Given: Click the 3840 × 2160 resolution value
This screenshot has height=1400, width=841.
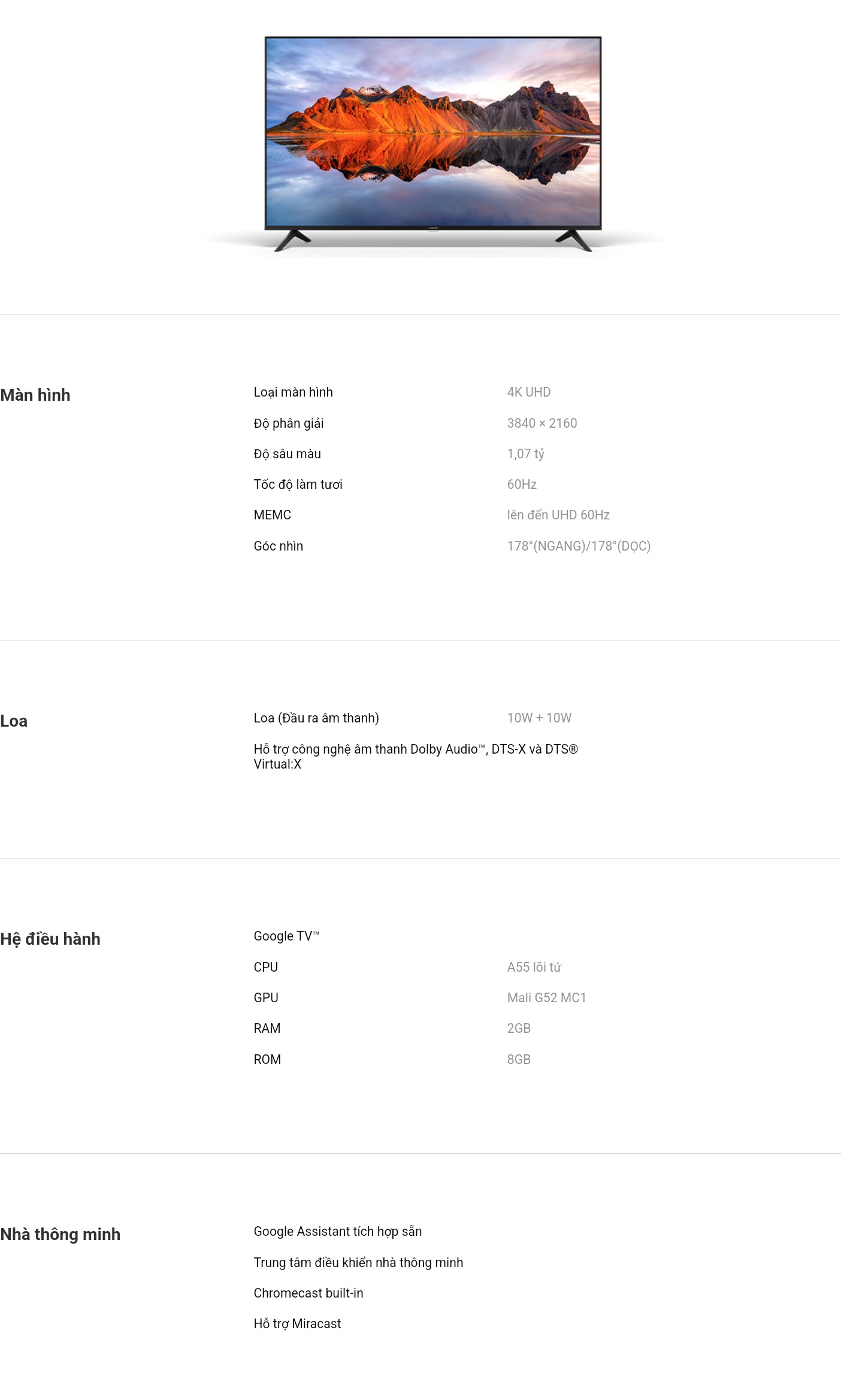Looking at the screenshot, I should click(541, 424).
